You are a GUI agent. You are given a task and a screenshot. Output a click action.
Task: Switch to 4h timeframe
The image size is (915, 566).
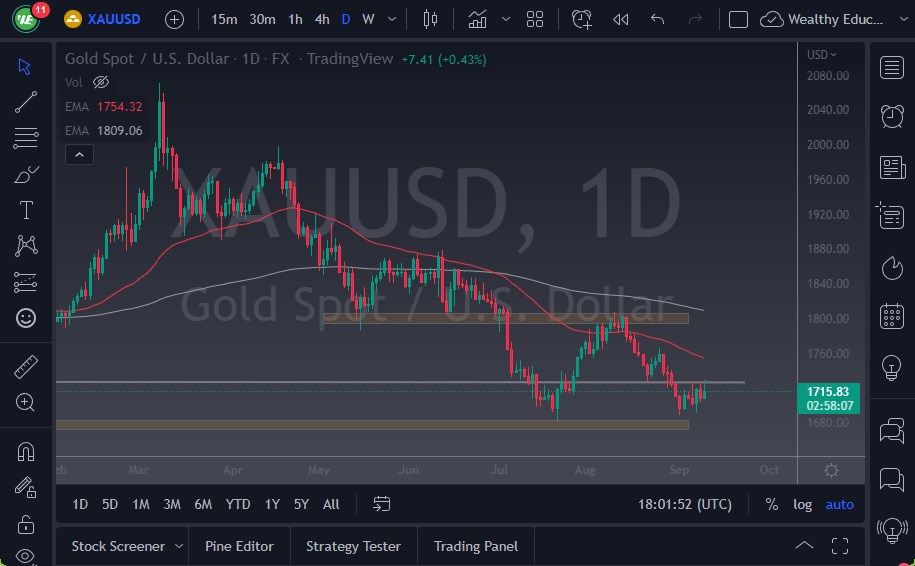(322, 19)
